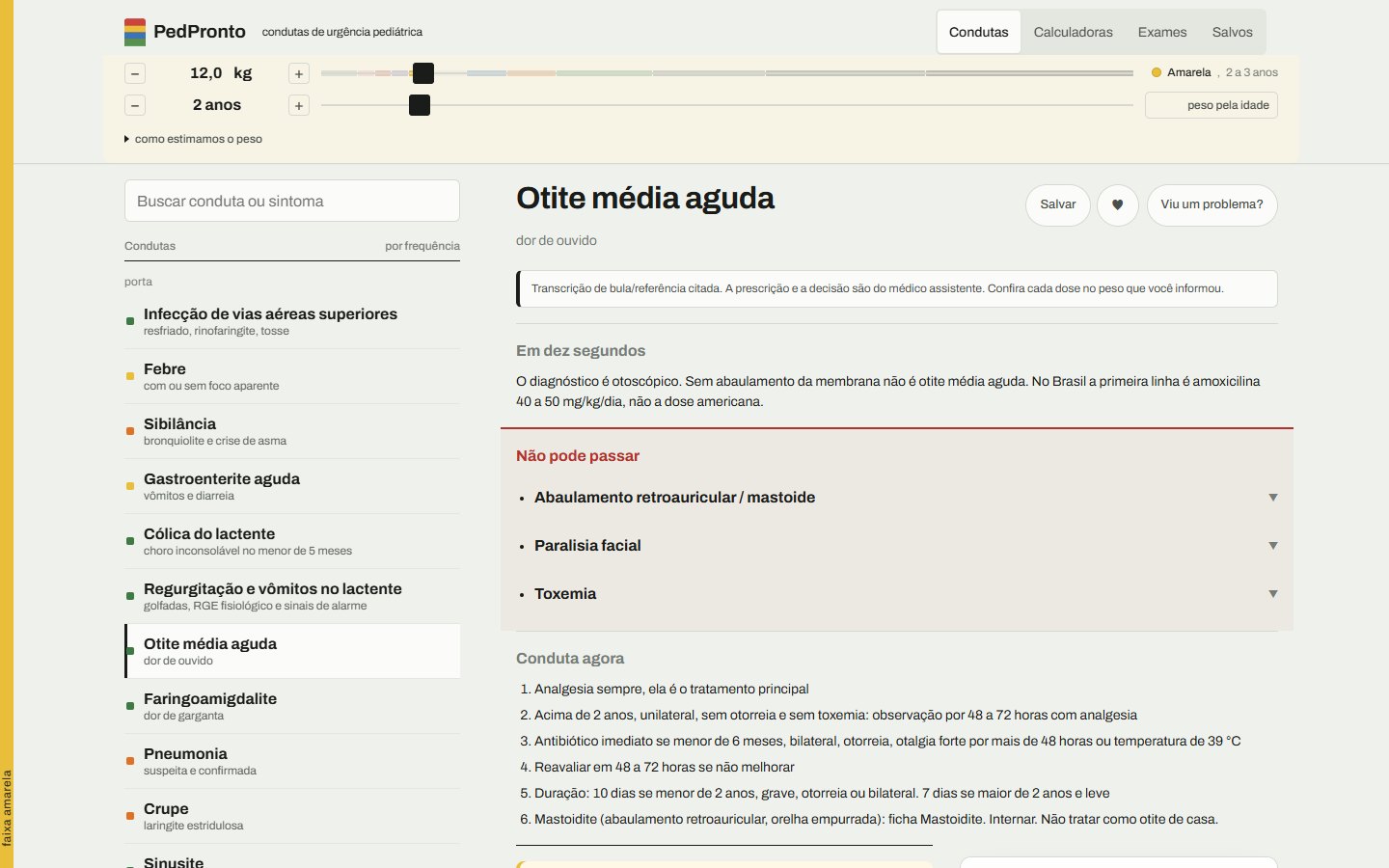This screenshot has width=1389, height=868.
Task: Click the '2 a 3 anos' age range label
Action: click(x=1252, y=72)
